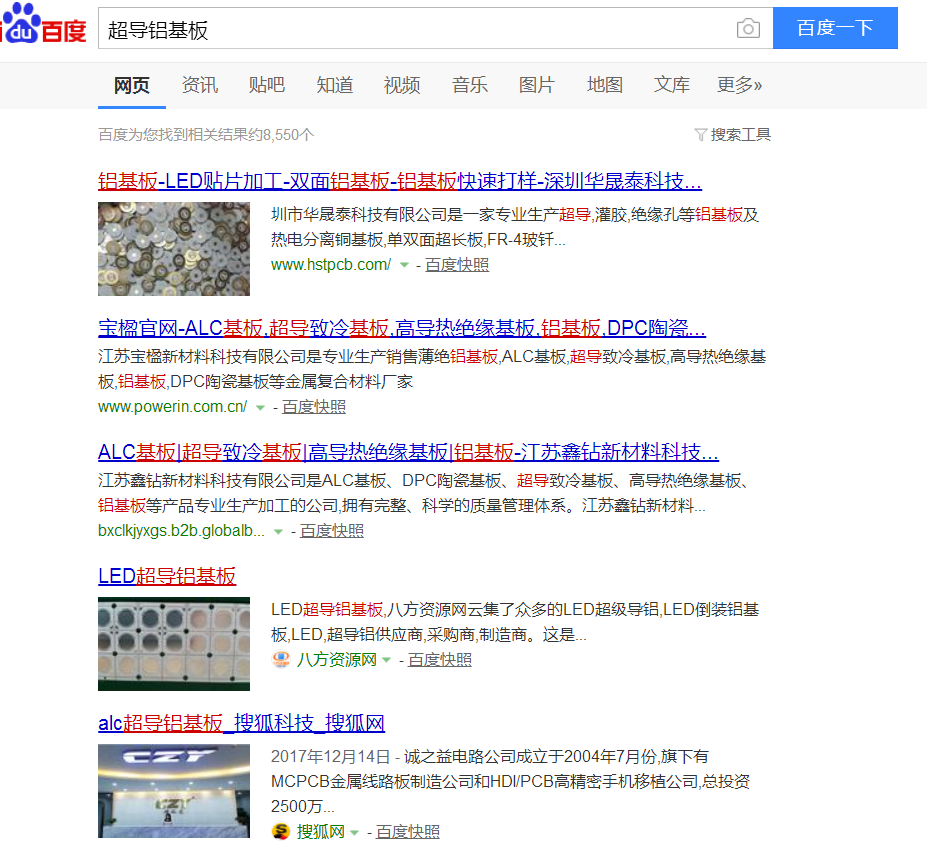
Task: Expand dropdown arrow beside 八方资源网
Action: click(386, 660)
